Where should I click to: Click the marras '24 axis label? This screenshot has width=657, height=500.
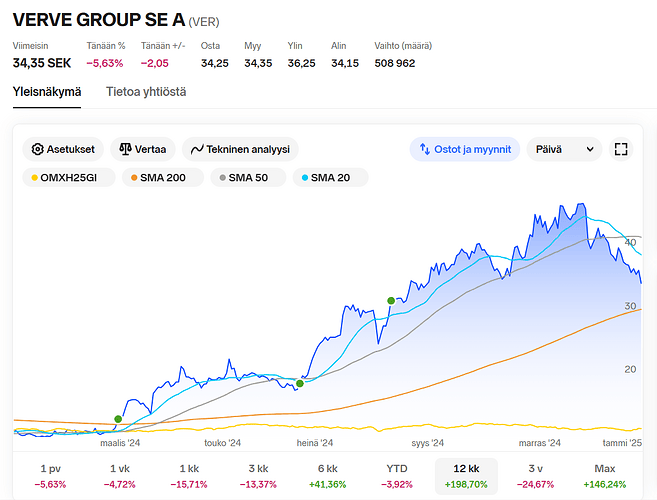tap(540, 443)
